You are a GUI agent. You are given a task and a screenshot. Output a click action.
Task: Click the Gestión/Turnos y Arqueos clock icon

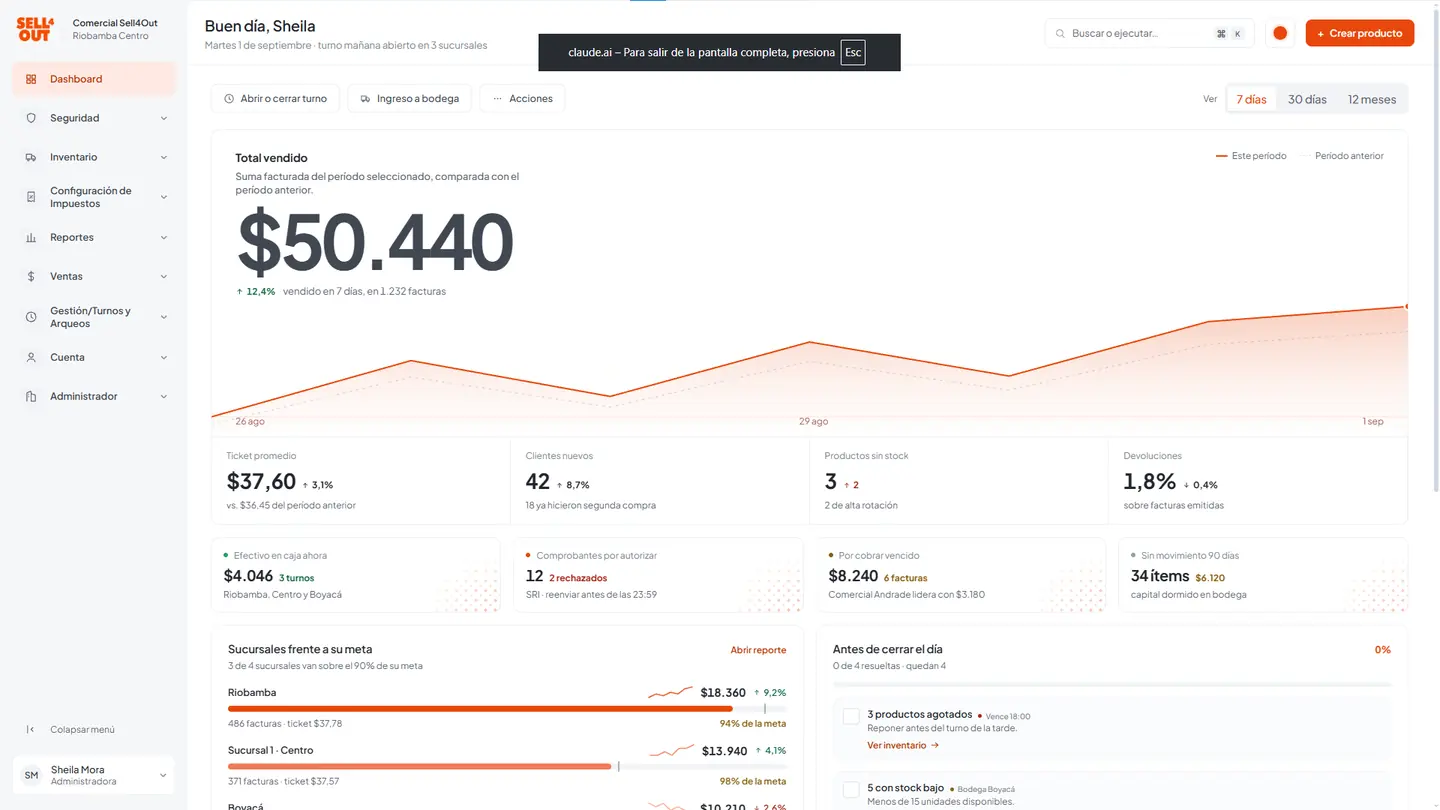(x=31, y=317)
